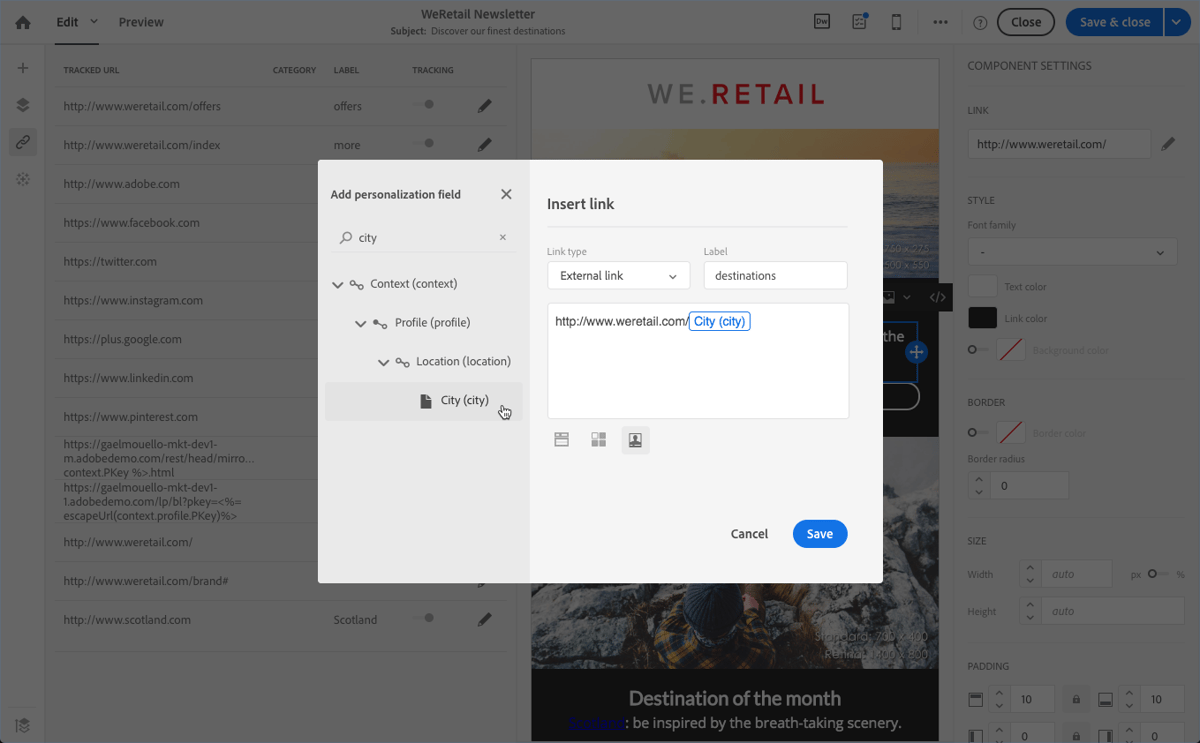1200x743 pixels.
Task: Click the ellipsis menu in the top bar
Action: click(x=940, y=20)
